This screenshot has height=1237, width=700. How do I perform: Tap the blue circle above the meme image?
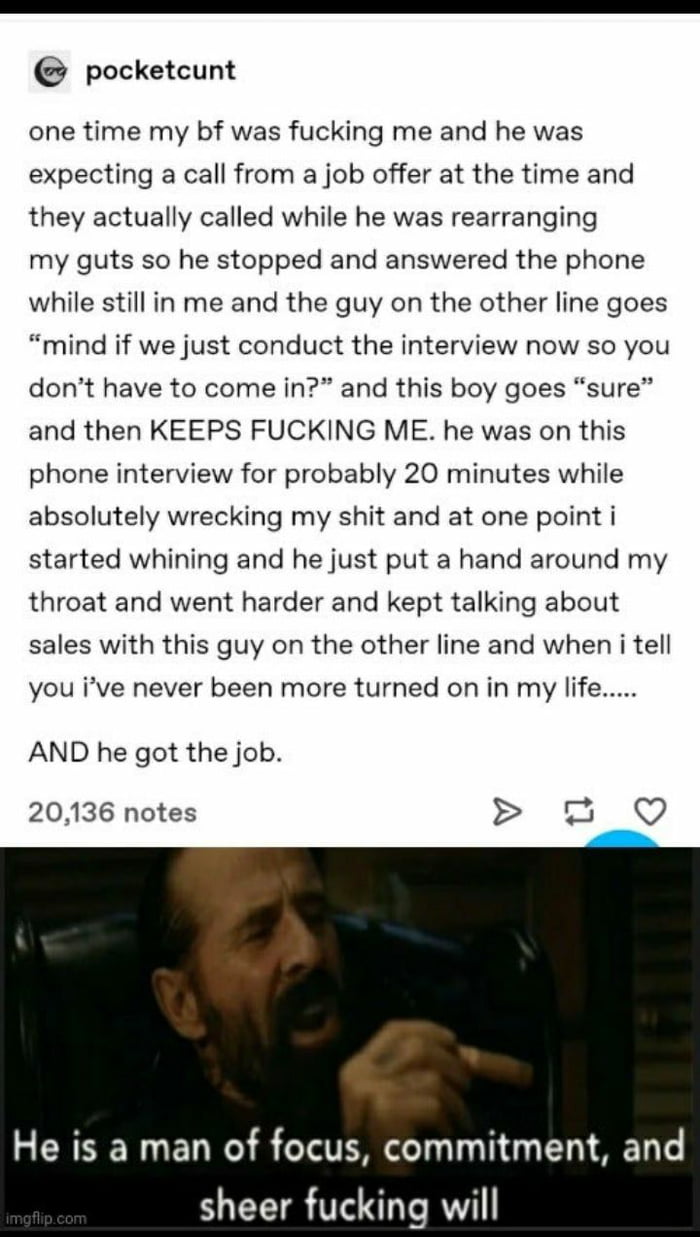[623, 842]
